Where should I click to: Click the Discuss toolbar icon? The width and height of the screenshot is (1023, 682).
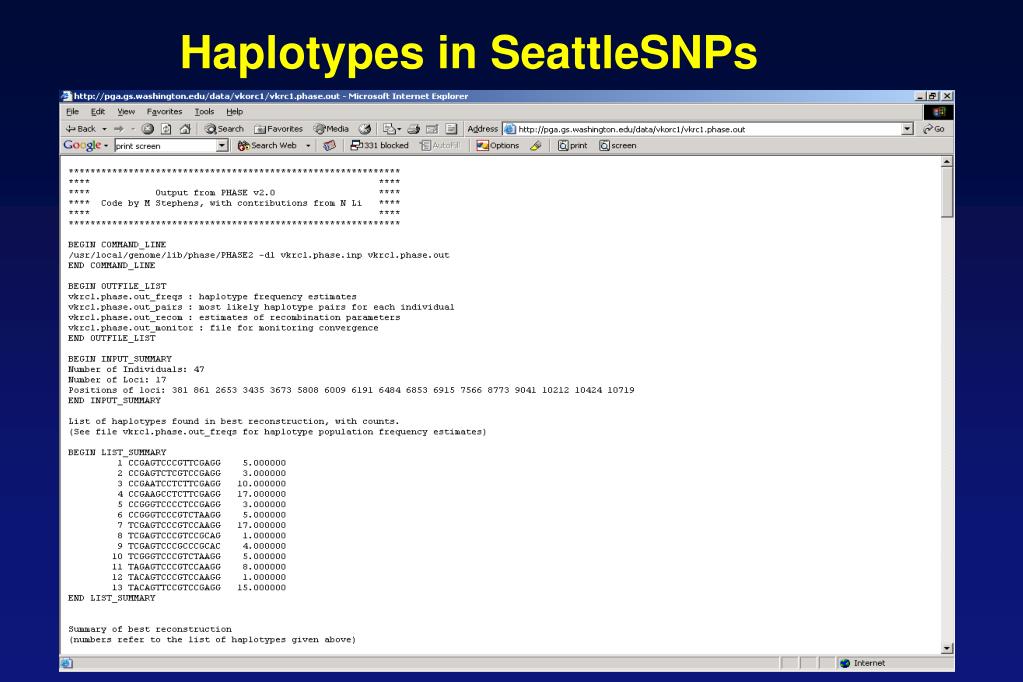[x=451, y=129]
